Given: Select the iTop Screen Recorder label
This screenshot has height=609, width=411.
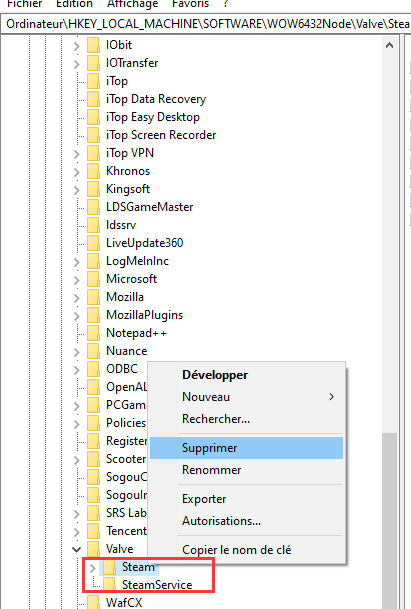Looking at the screenshot, I should (x=161, y=135).
